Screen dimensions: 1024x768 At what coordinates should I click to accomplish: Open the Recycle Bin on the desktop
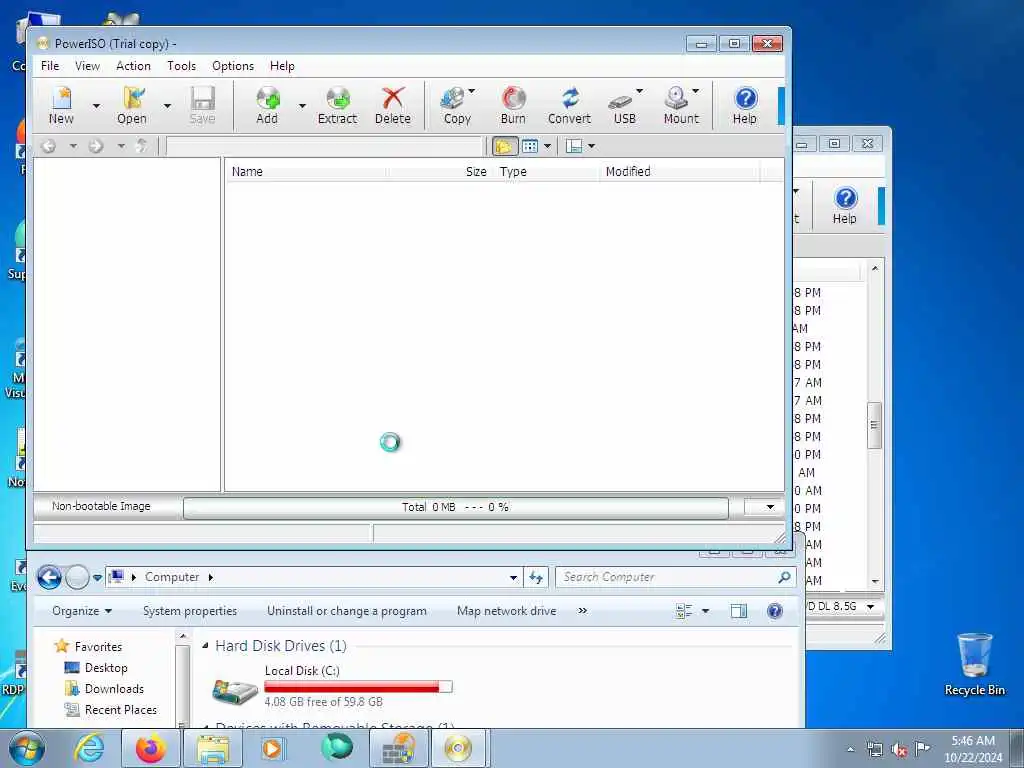pyautogui.click(x=974, y=664)
